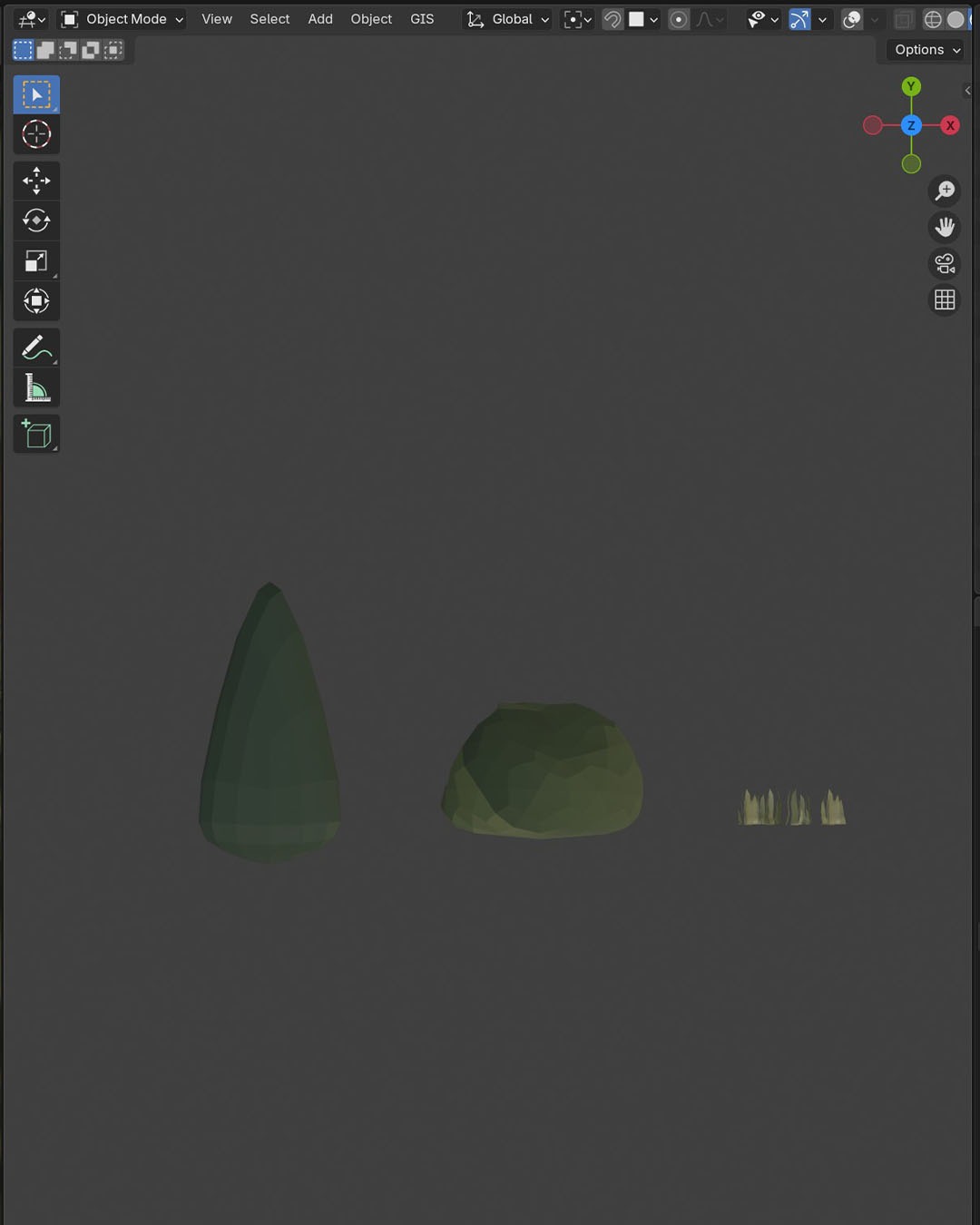Image resolution: width=980 pixels, height=1225 pixels.
Task: Open the Object Mode dropdown
Action: click(122, 19)
